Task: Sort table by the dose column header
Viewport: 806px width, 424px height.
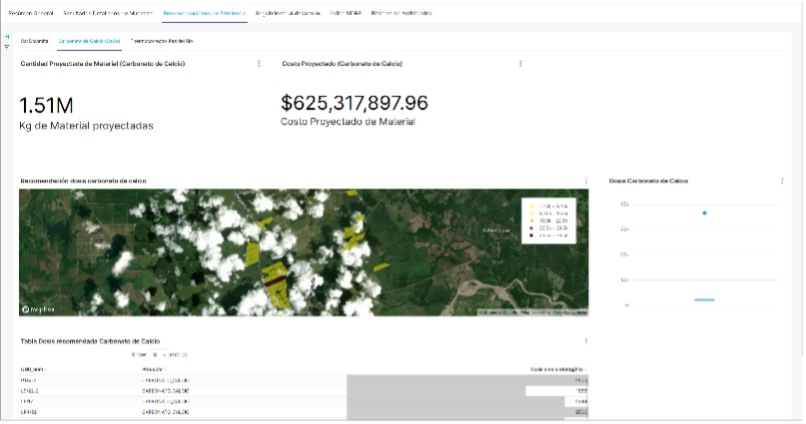Action: [x=557, y=369]
